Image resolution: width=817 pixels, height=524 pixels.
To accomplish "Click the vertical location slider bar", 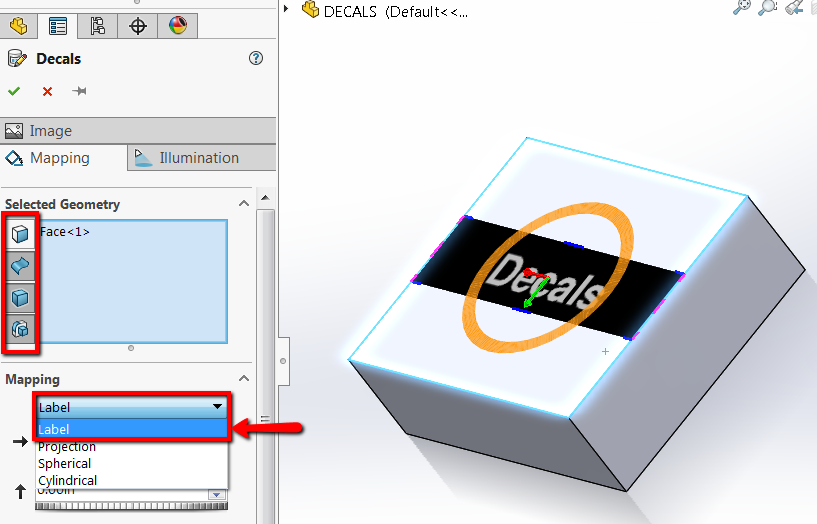I will 131,506.
